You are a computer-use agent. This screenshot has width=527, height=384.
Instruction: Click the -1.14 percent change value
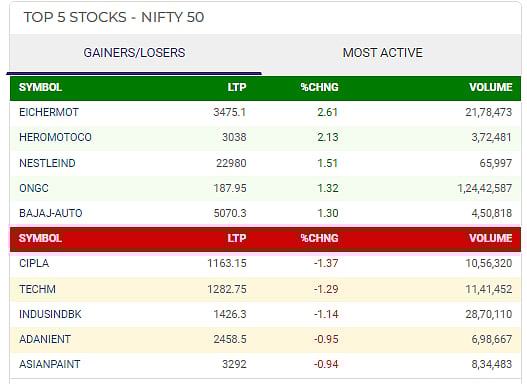click(x=326, y=314)
